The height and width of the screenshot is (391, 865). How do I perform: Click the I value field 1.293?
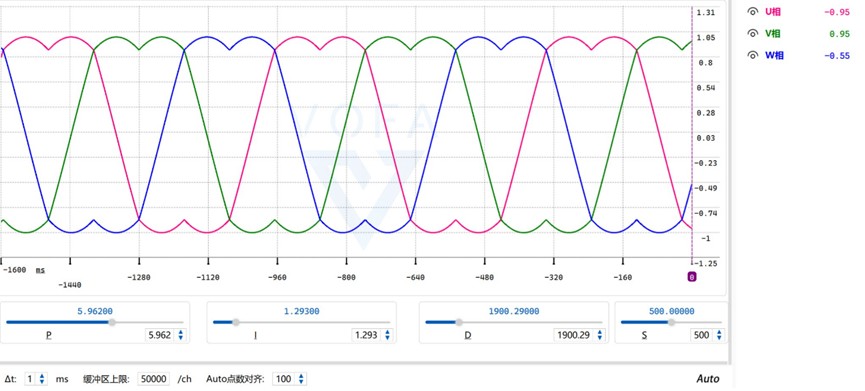pyautogui.click(x=367, y=335)
